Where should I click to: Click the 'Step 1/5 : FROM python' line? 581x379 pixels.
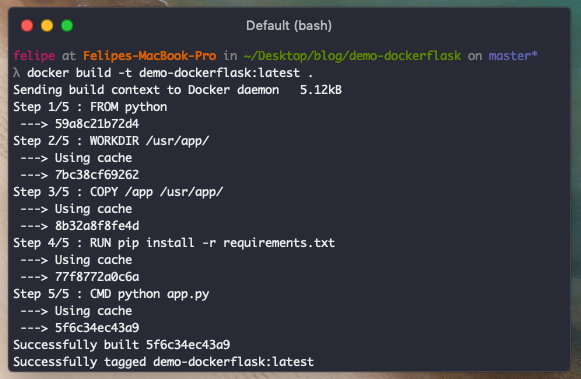pyautogui.click(x=90, y=107)
